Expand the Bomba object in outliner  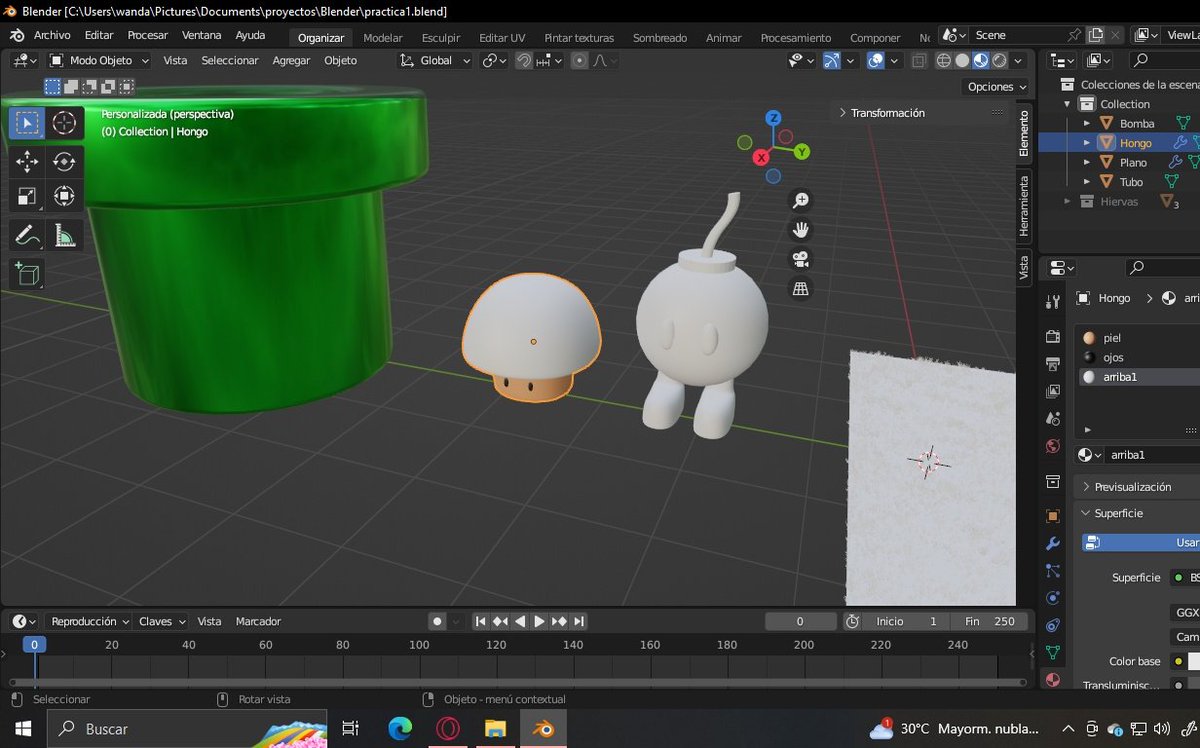(1087, 123)
